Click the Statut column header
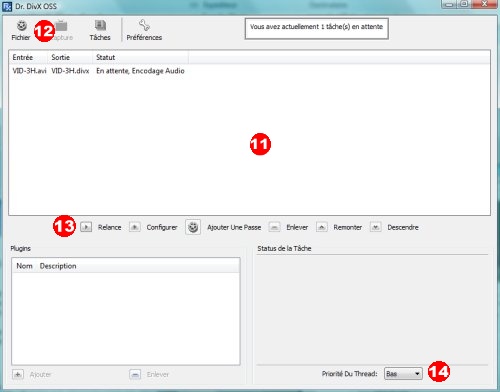This screenshot has width=500, height=392. click(140, 57)
